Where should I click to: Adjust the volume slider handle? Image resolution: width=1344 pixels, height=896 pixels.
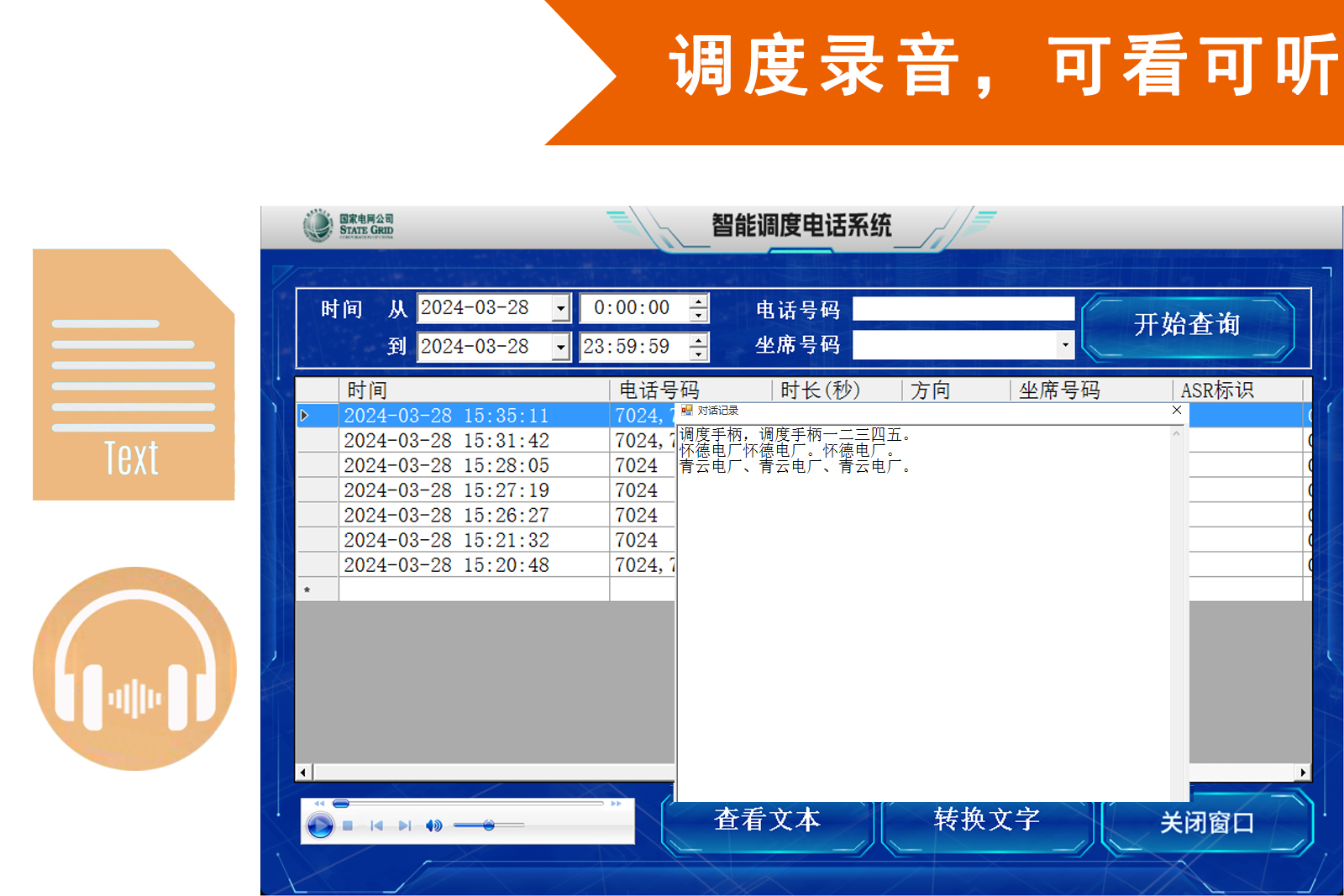(489, 825)
